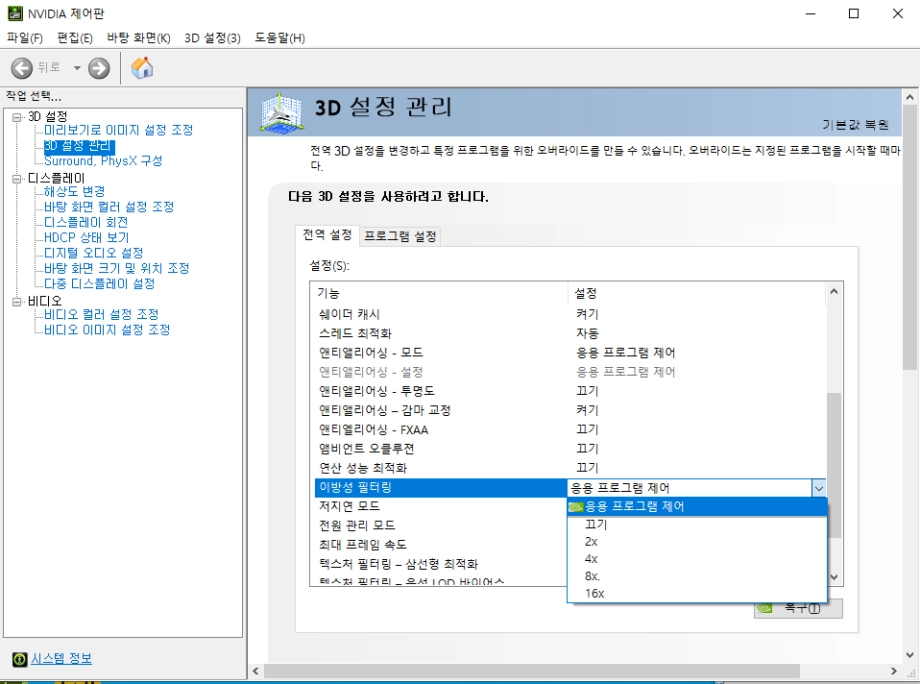Screen dimensions: 920x684
Task: Click 기본값 복원 link
Action: point(855,124)
